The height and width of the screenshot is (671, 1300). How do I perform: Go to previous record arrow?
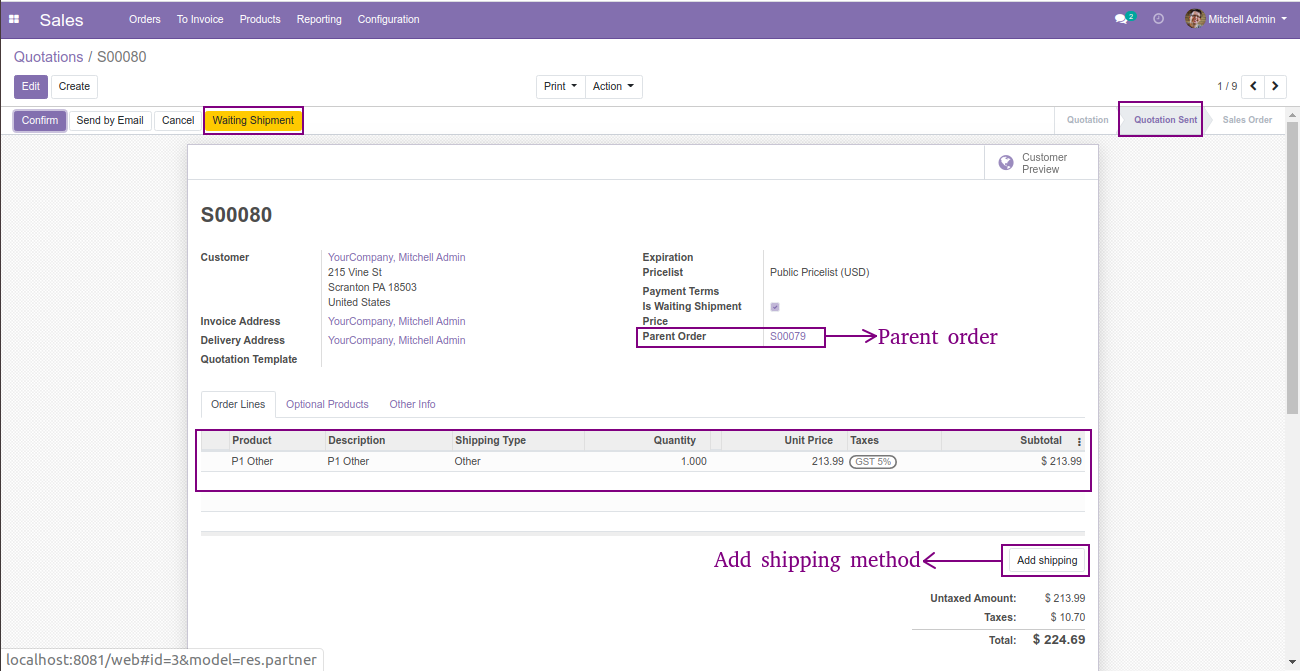click(x=1253, y=86)
